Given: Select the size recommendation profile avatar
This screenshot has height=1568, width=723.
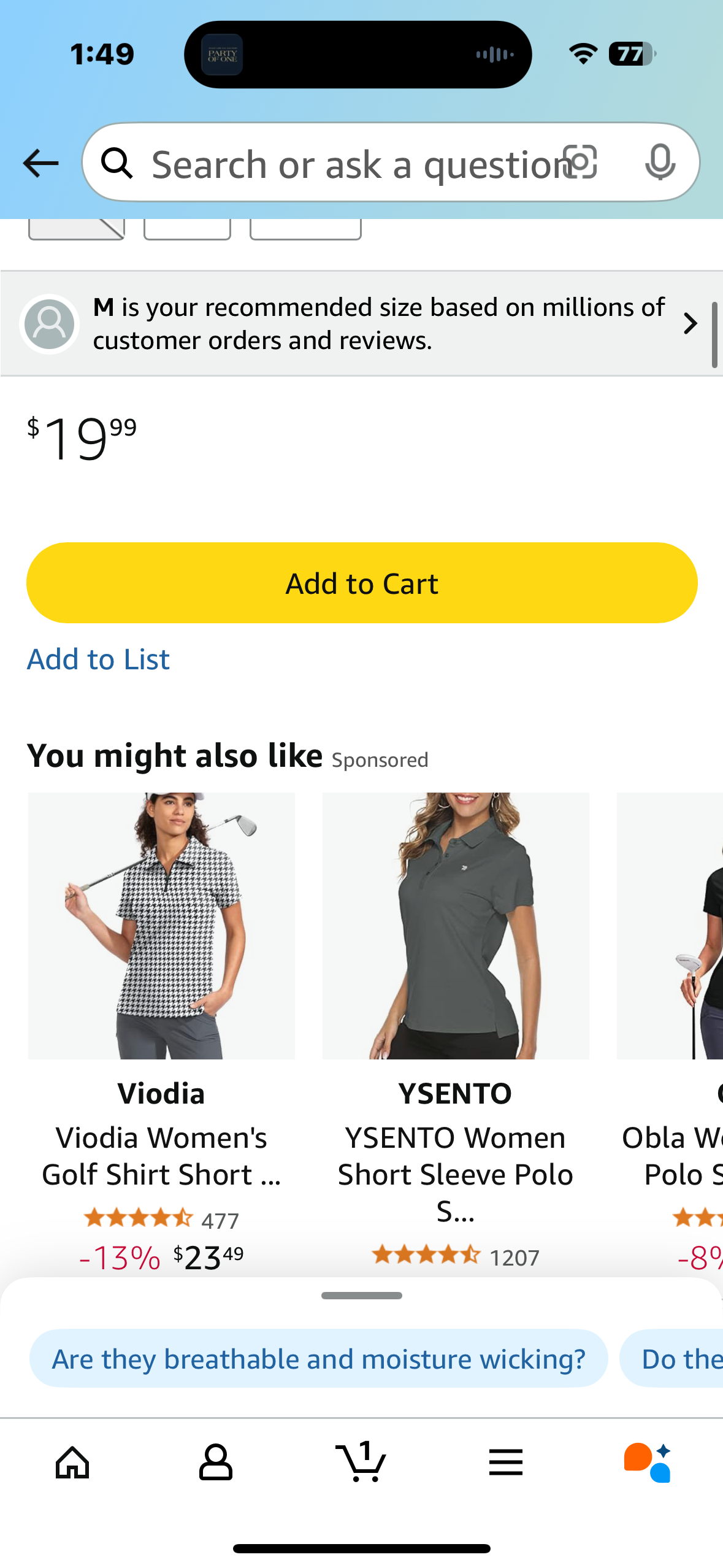Looking at the screenshot, I should (x=49, y=323).
